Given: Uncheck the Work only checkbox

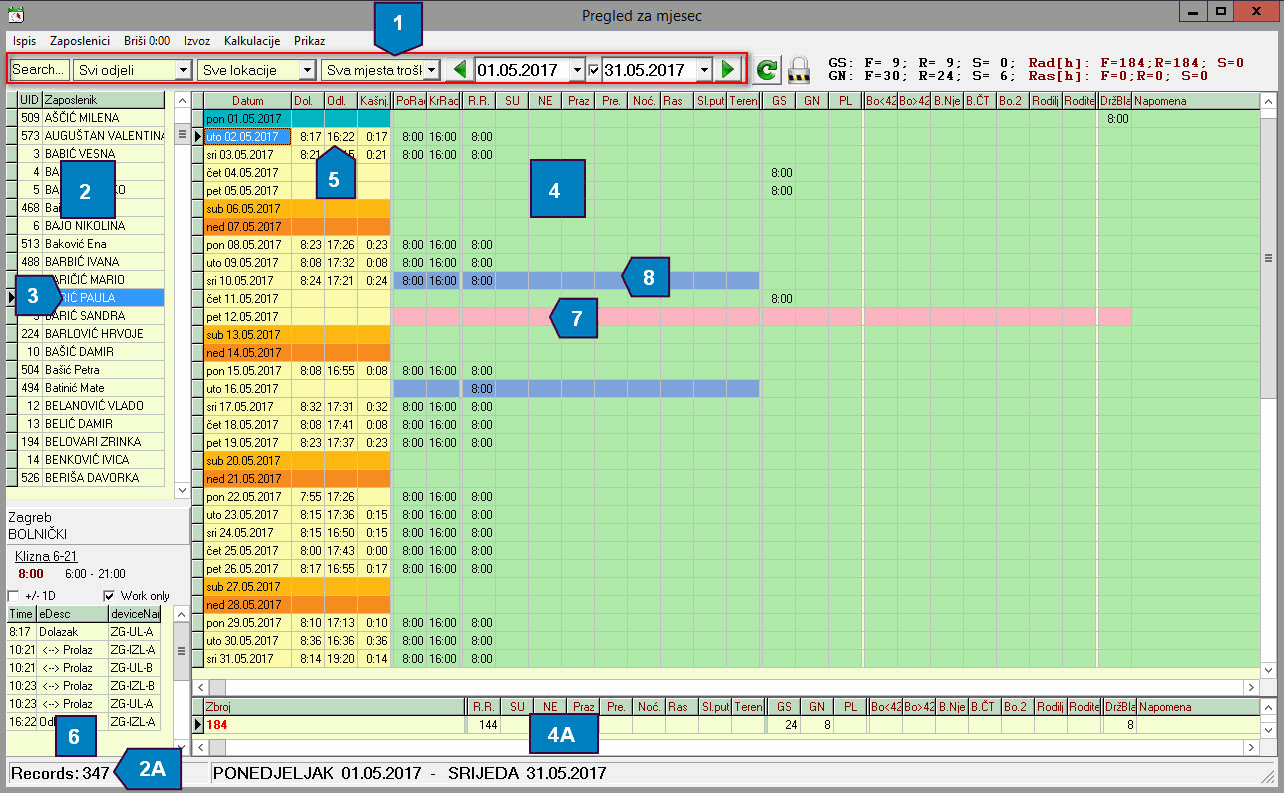Looking at the screenshot, I should 110,596.
